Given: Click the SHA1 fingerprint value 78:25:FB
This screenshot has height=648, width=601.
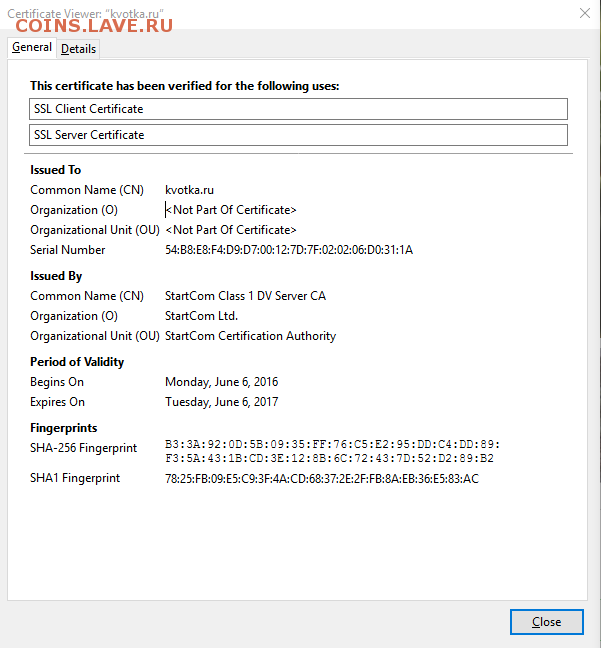Looking at the screenshot, I should point(322,479).
